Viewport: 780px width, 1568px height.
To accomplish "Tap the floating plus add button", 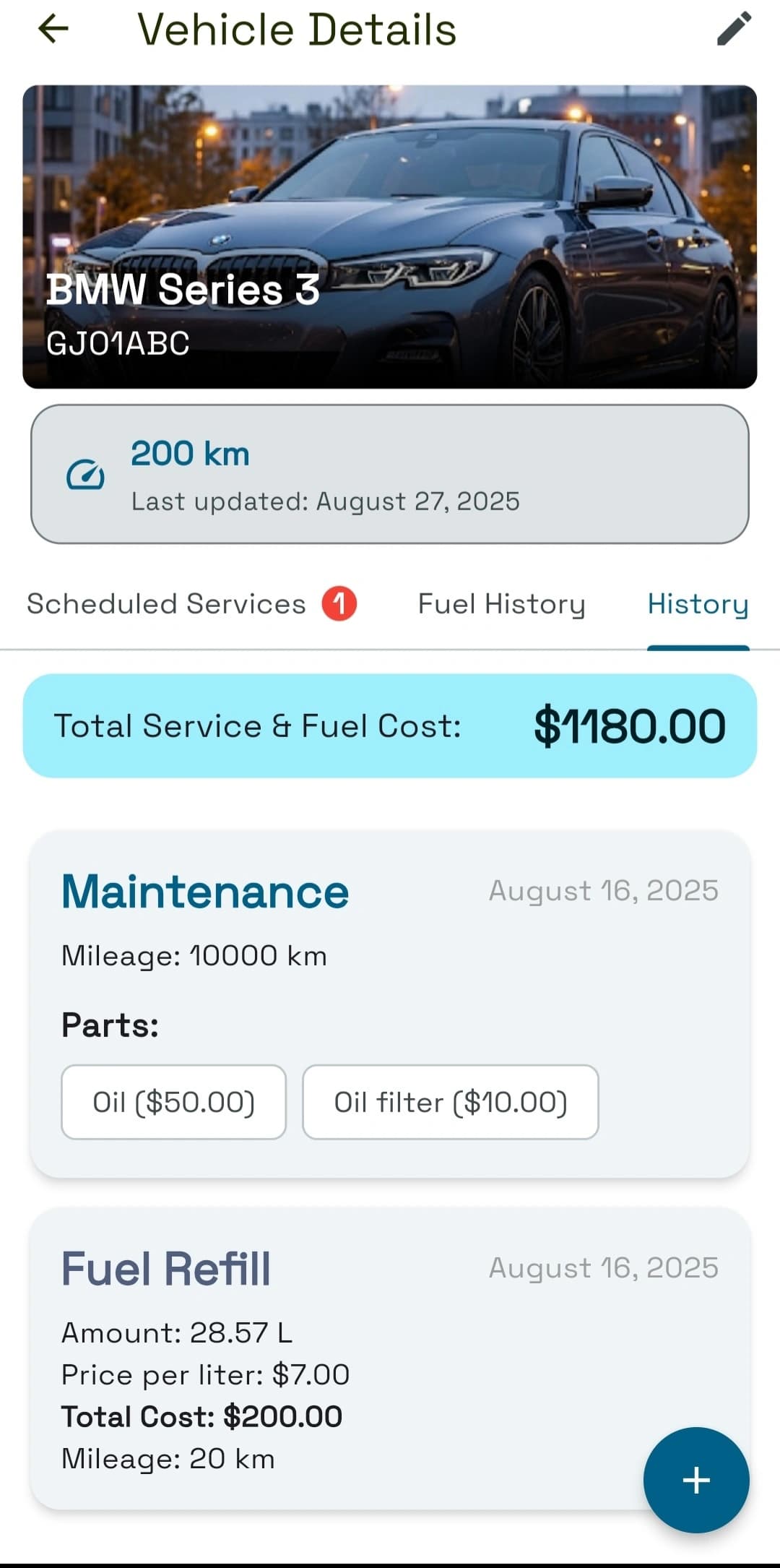I will [x=696, y=1480].
